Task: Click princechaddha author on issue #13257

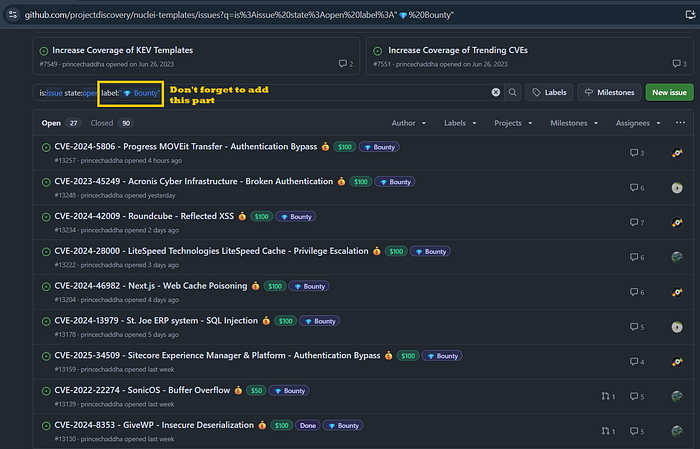Action: [x=101, y=161]
